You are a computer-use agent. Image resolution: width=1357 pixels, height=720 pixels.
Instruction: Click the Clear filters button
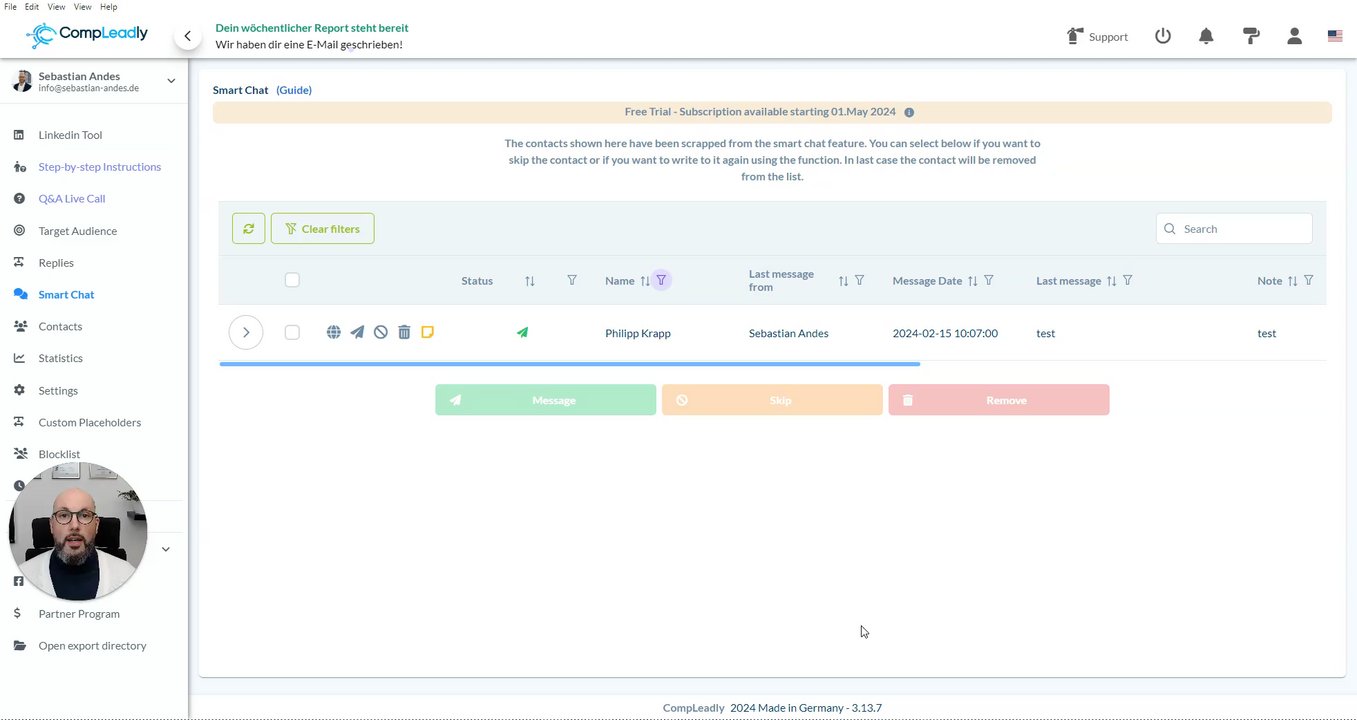(x=322, y=228)
